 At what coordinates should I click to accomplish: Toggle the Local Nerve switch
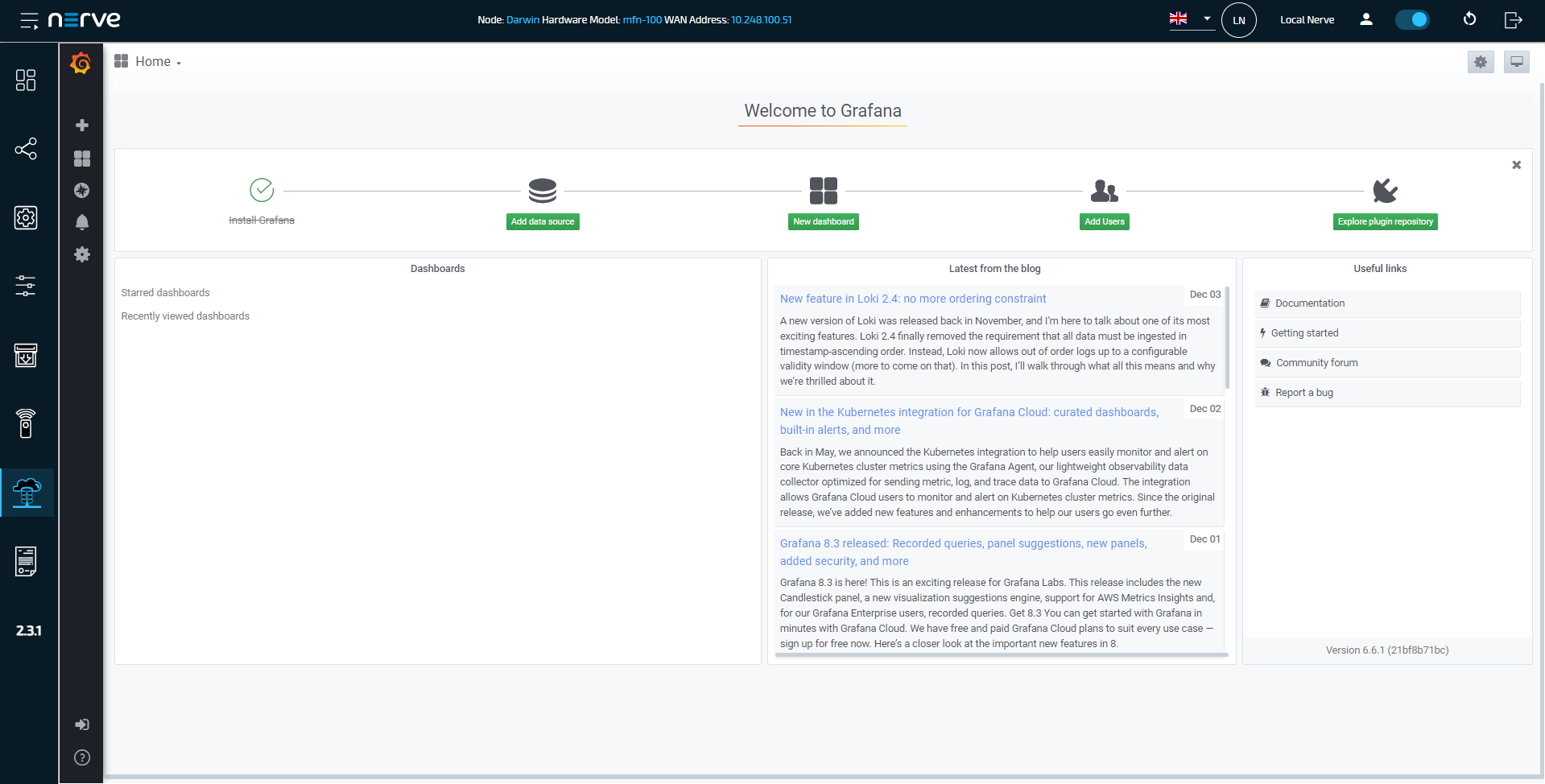(x=1411, y=19)
